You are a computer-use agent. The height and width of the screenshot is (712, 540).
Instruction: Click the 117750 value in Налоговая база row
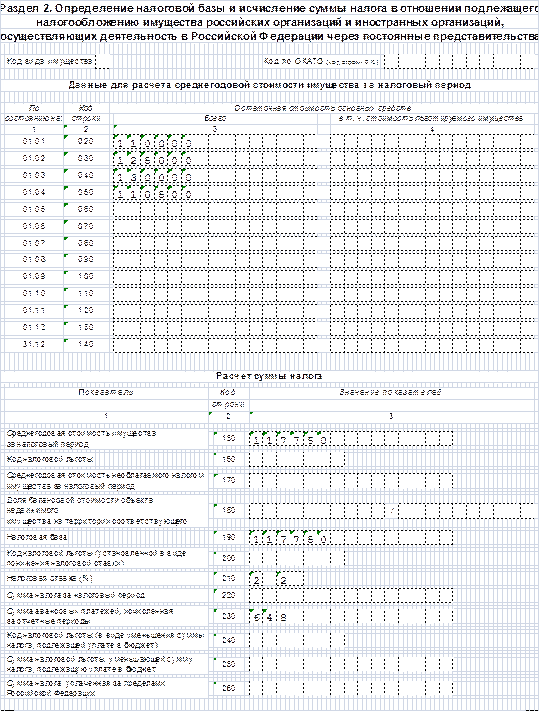click(x=289, y=538)
